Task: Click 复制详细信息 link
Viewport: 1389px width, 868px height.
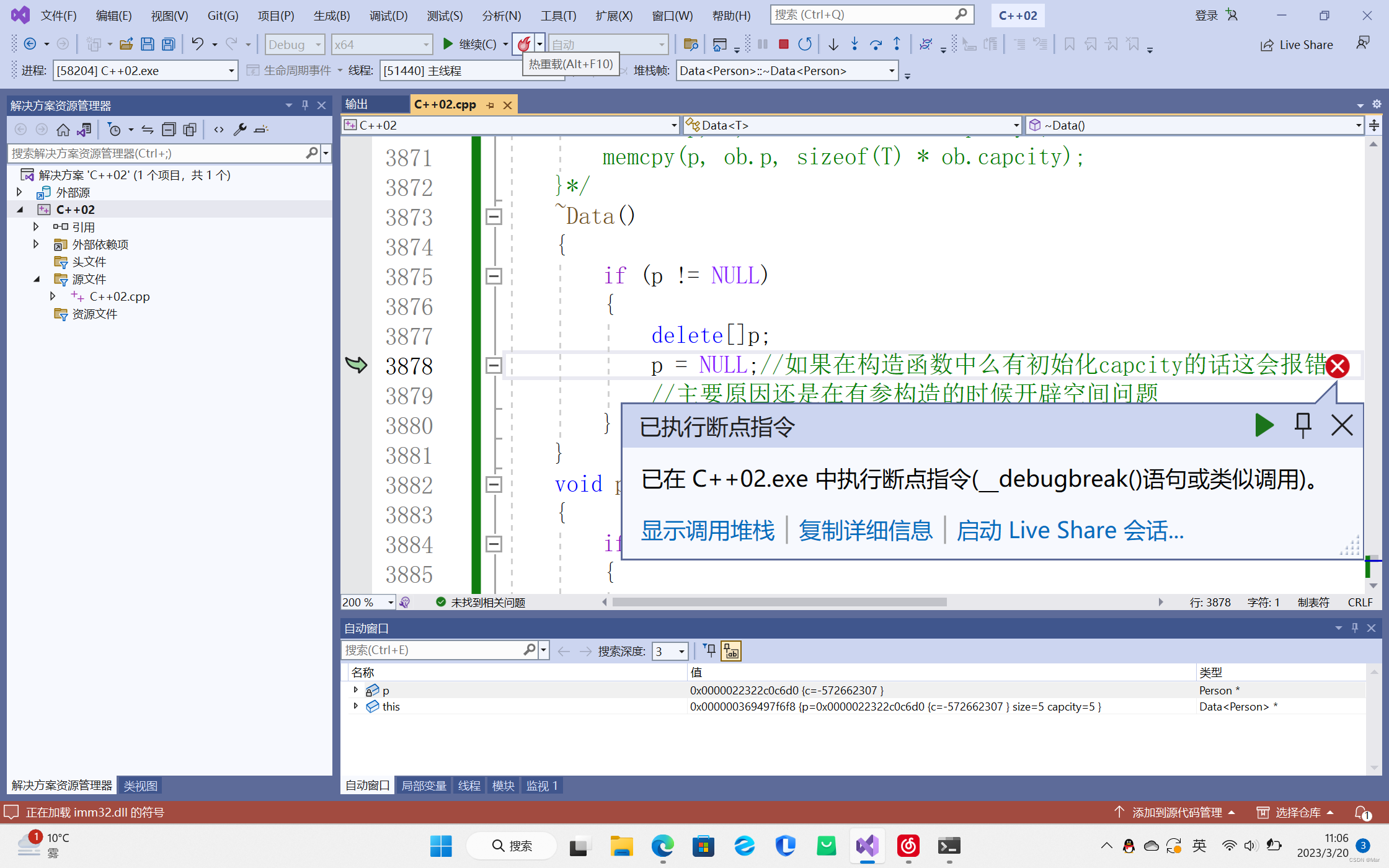Action: (865, 531)
